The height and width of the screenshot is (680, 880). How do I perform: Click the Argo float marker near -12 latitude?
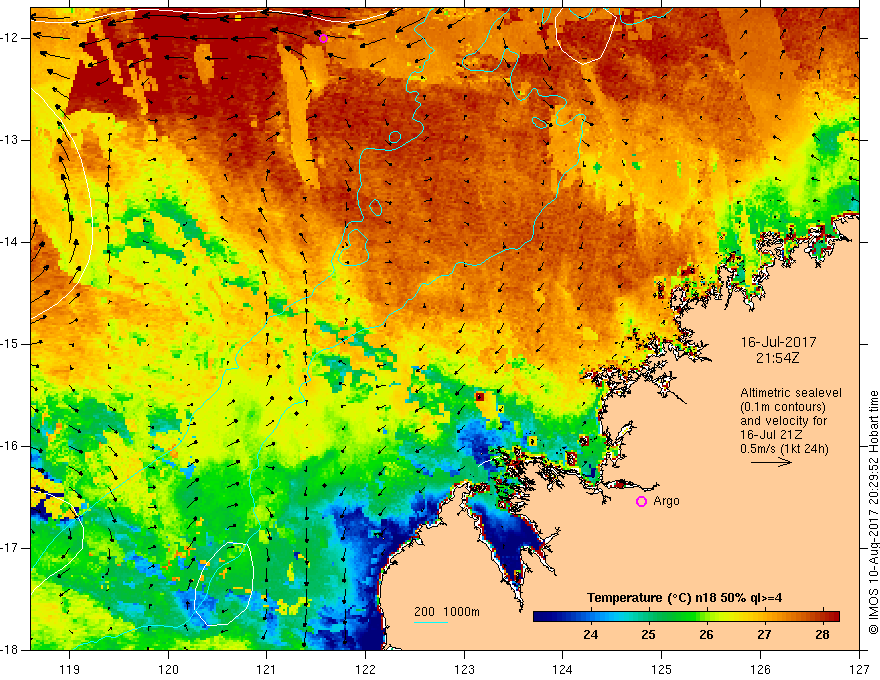pos(323,38)
